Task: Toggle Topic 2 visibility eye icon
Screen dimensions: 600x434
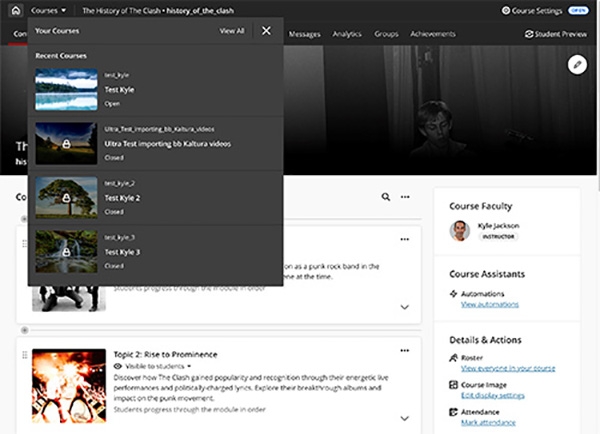Action: (118, 366)
